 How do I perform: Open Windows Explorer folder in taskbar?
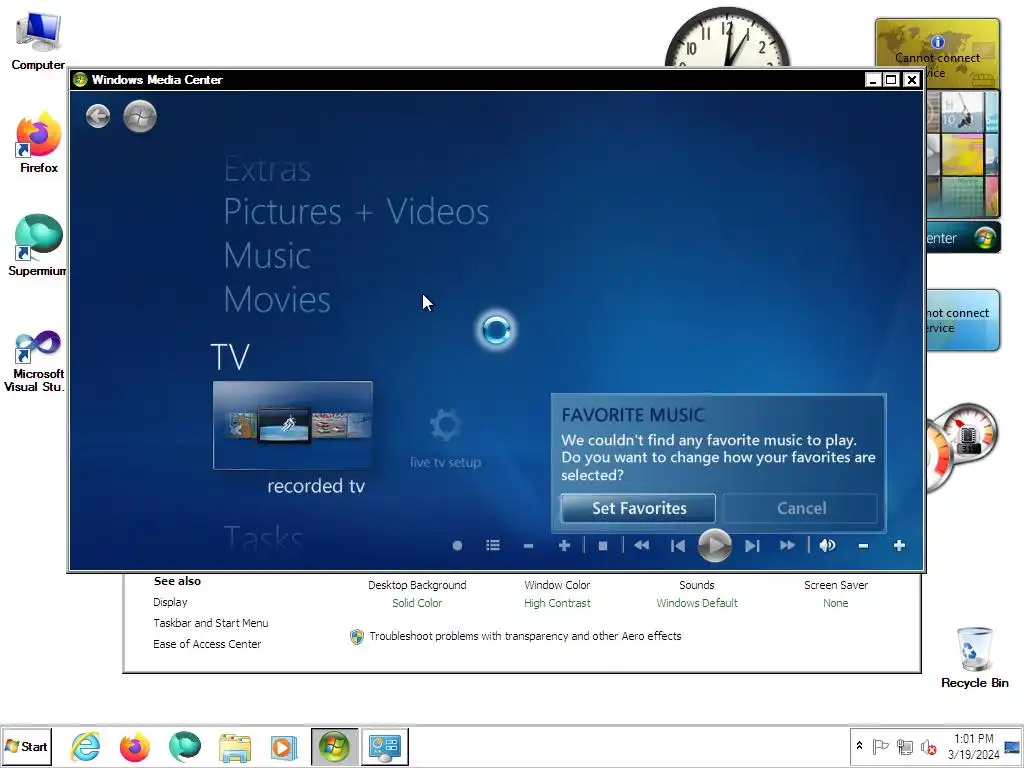pyautogui.click(x=234, y=746)
